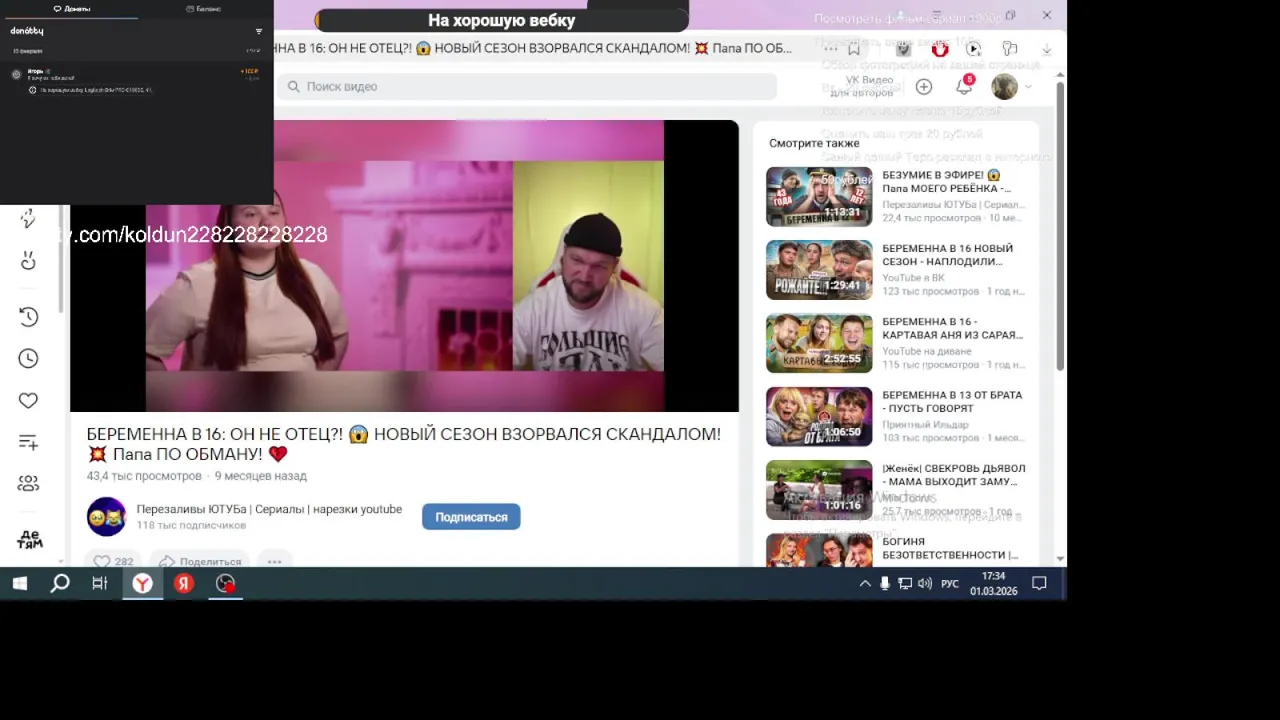The image size is (1280, 720).
Task: Open red Яндекс icon on taskbar
Action: pyautogui.click(x=184, y=583)
